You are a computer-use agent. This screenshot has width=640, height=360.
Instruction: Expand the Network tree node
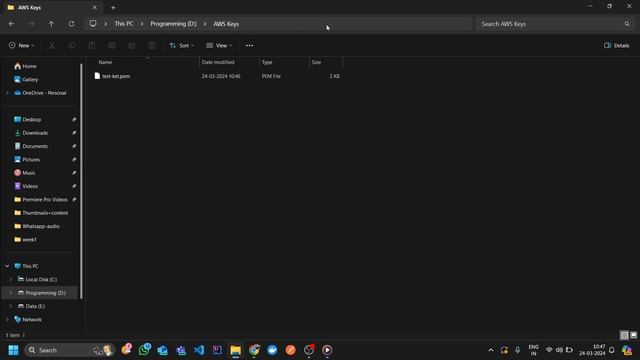pos(7,320)
